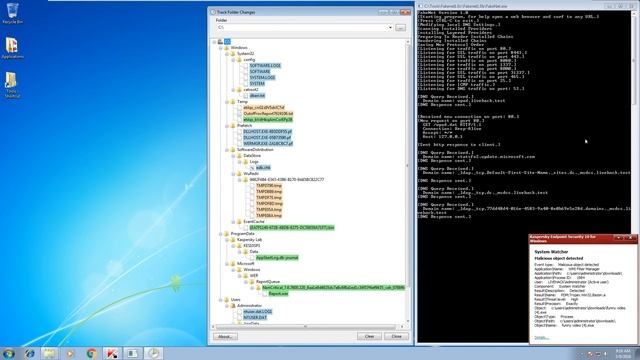Open the Tools folder desktop icon
Image resolution: width=640 pixels, height=360 pixels.
pyautogui.click(x=11, y=85)
